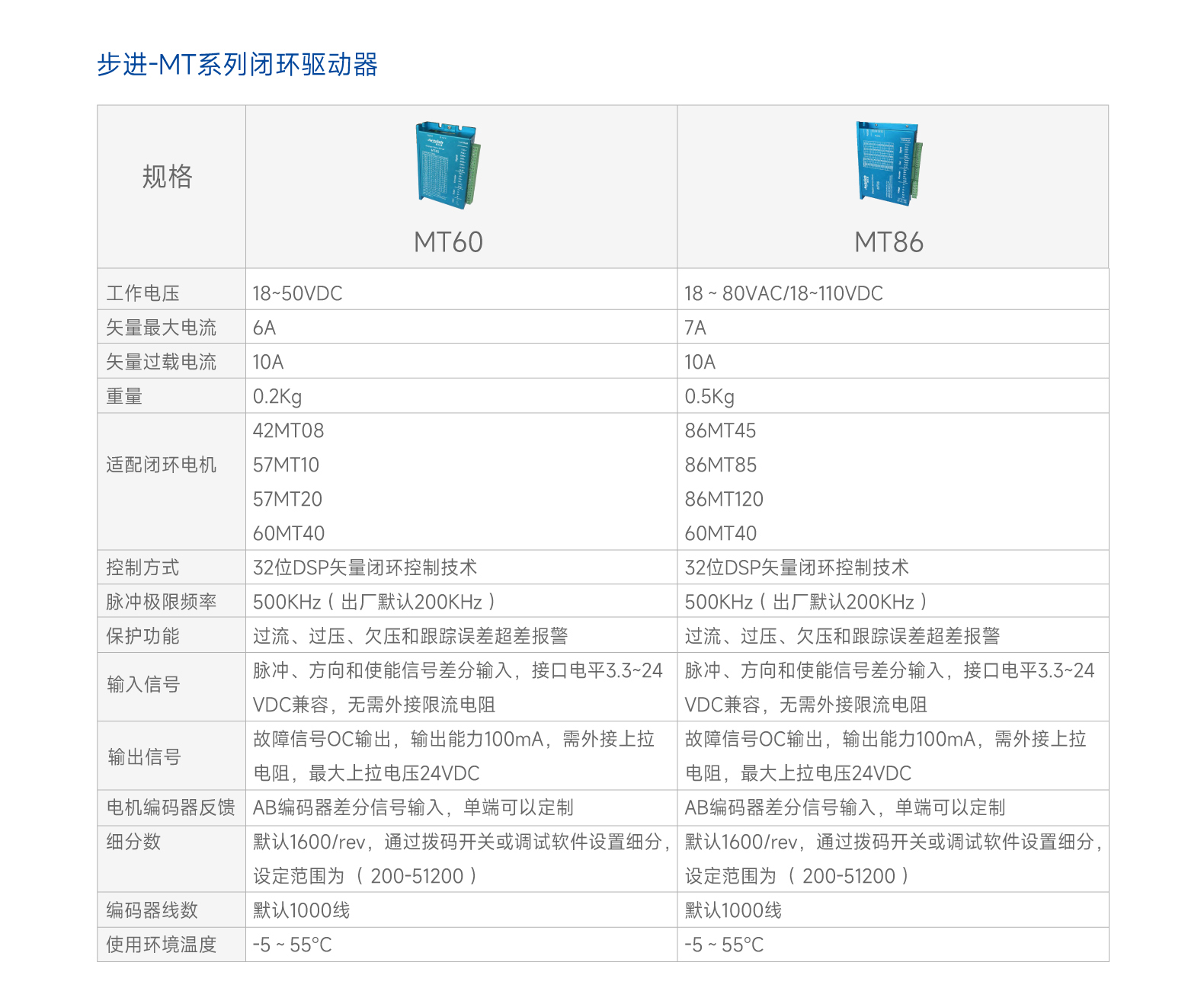Screen dimensions: 1204x988
Task: Click the 规格 header cell
Action: [168, 177]
